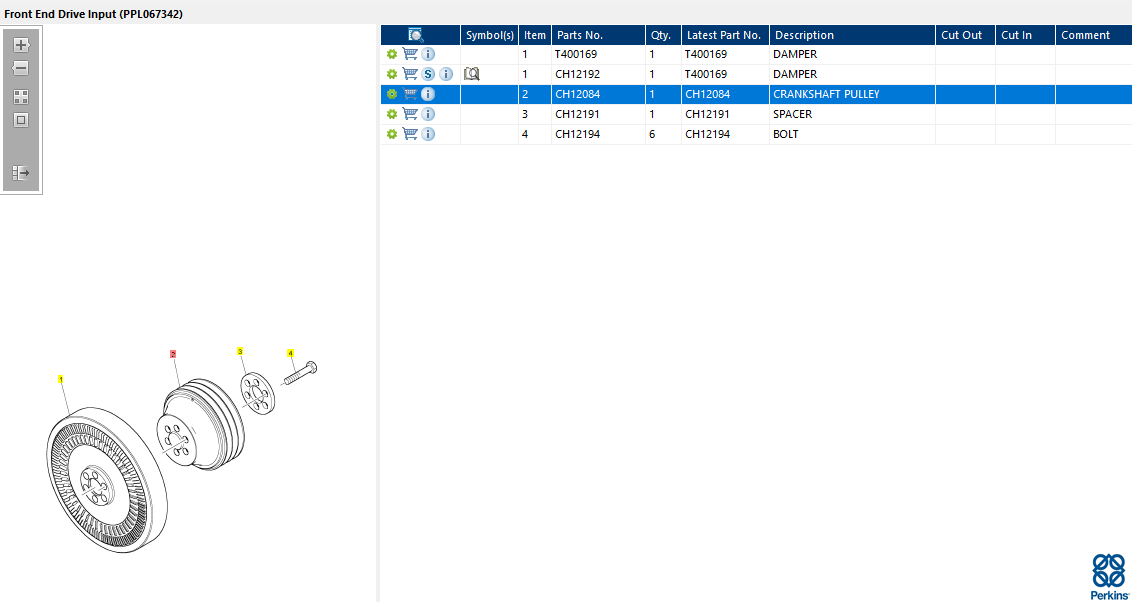This screenshot has height=602, width=1132.
Task: Click the Qty. column header
Action: pos(663,35)
